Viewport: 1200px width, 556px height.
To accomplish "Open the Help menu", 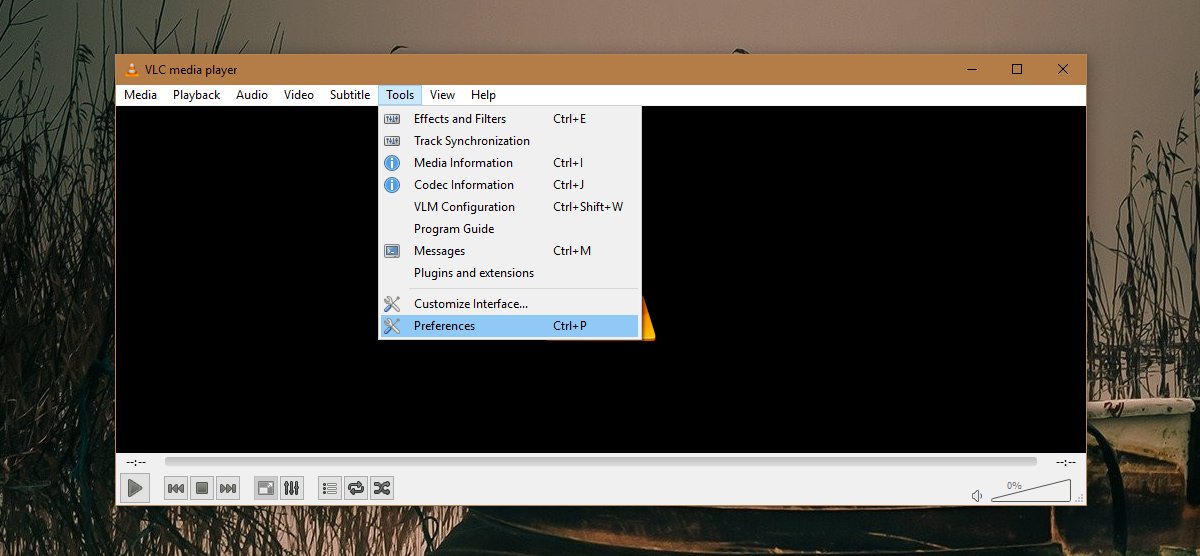I will (483, 95).
